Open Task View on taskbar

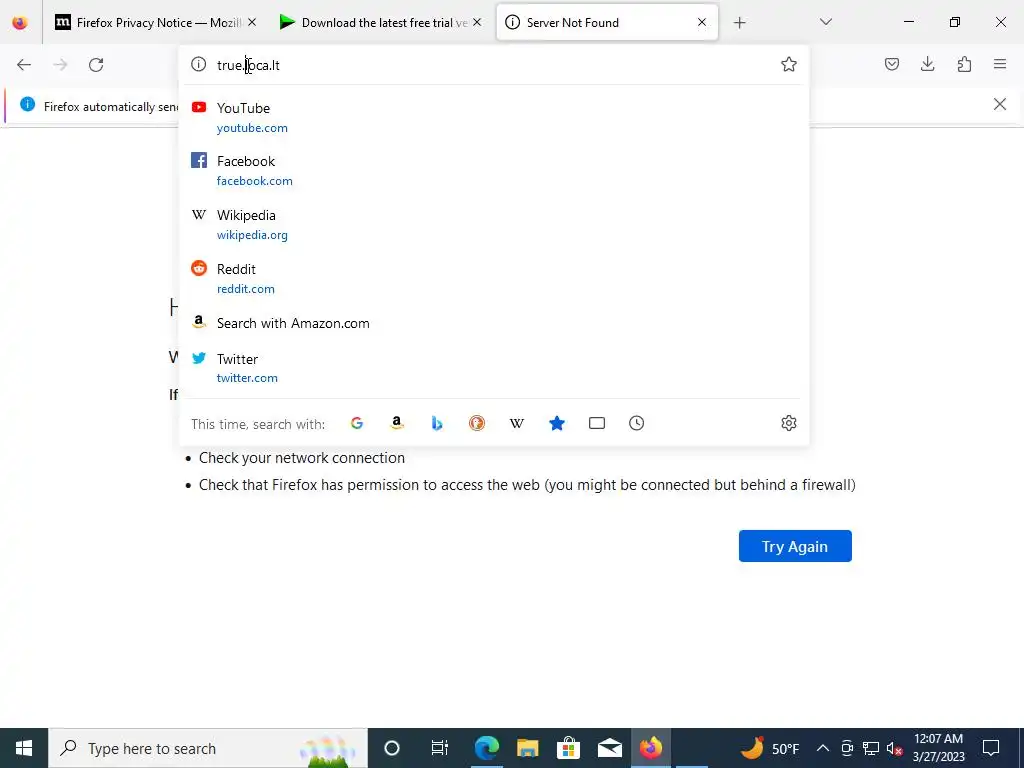[x=440, y=748]
